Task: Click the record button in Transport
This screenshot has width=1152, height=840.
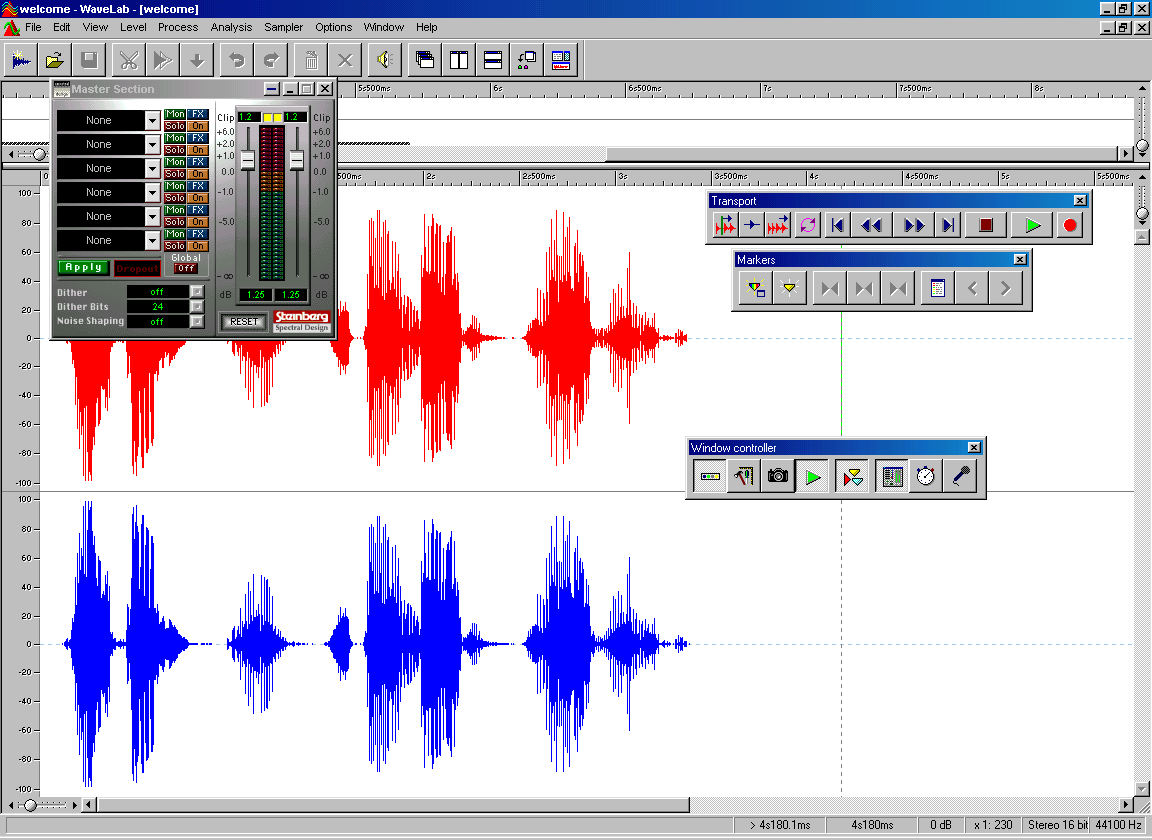Action: (x=1070, y=225)
